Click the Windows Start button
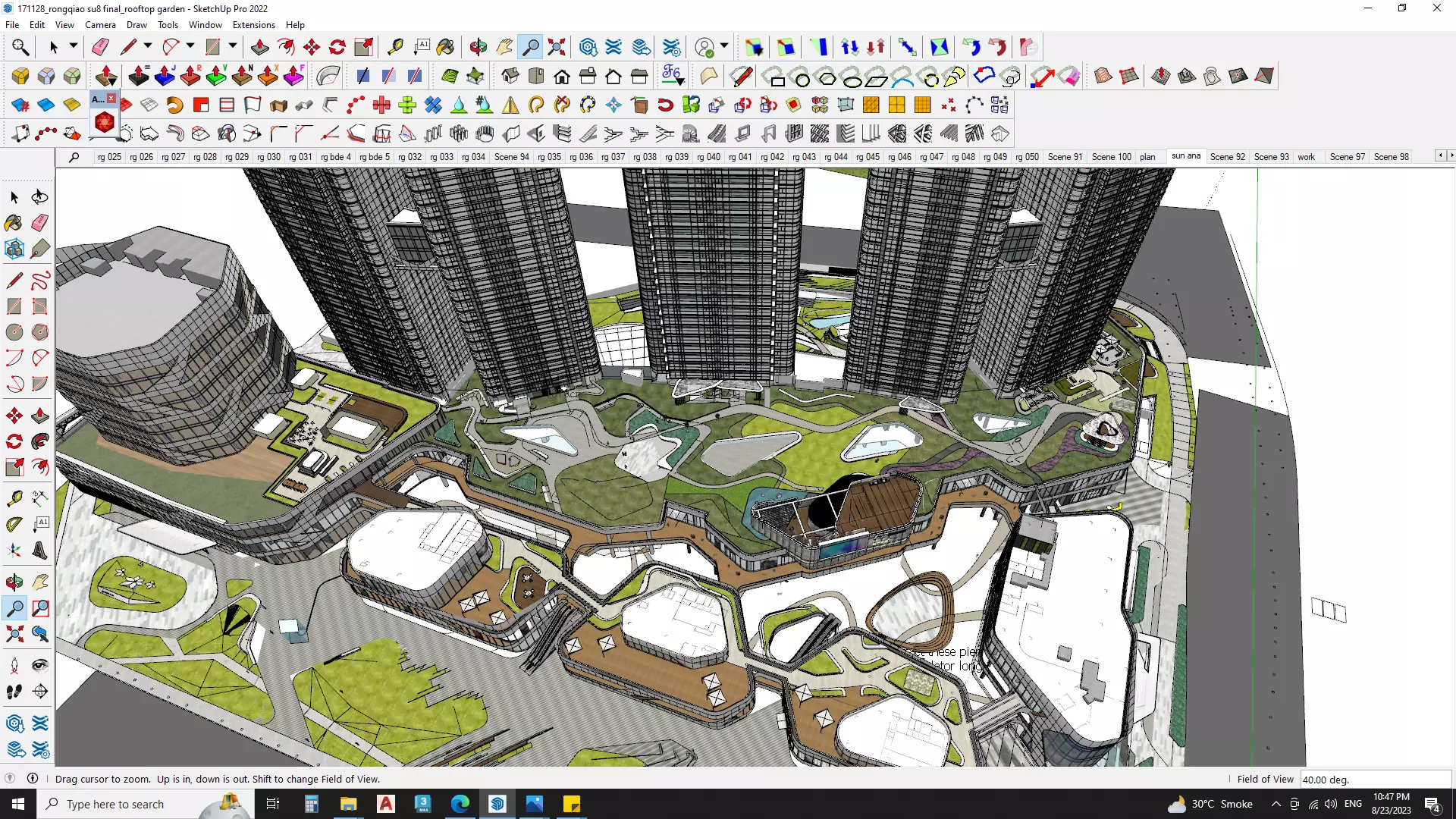Viewport: 1456px width, 819px height. [x=18, y=804]
